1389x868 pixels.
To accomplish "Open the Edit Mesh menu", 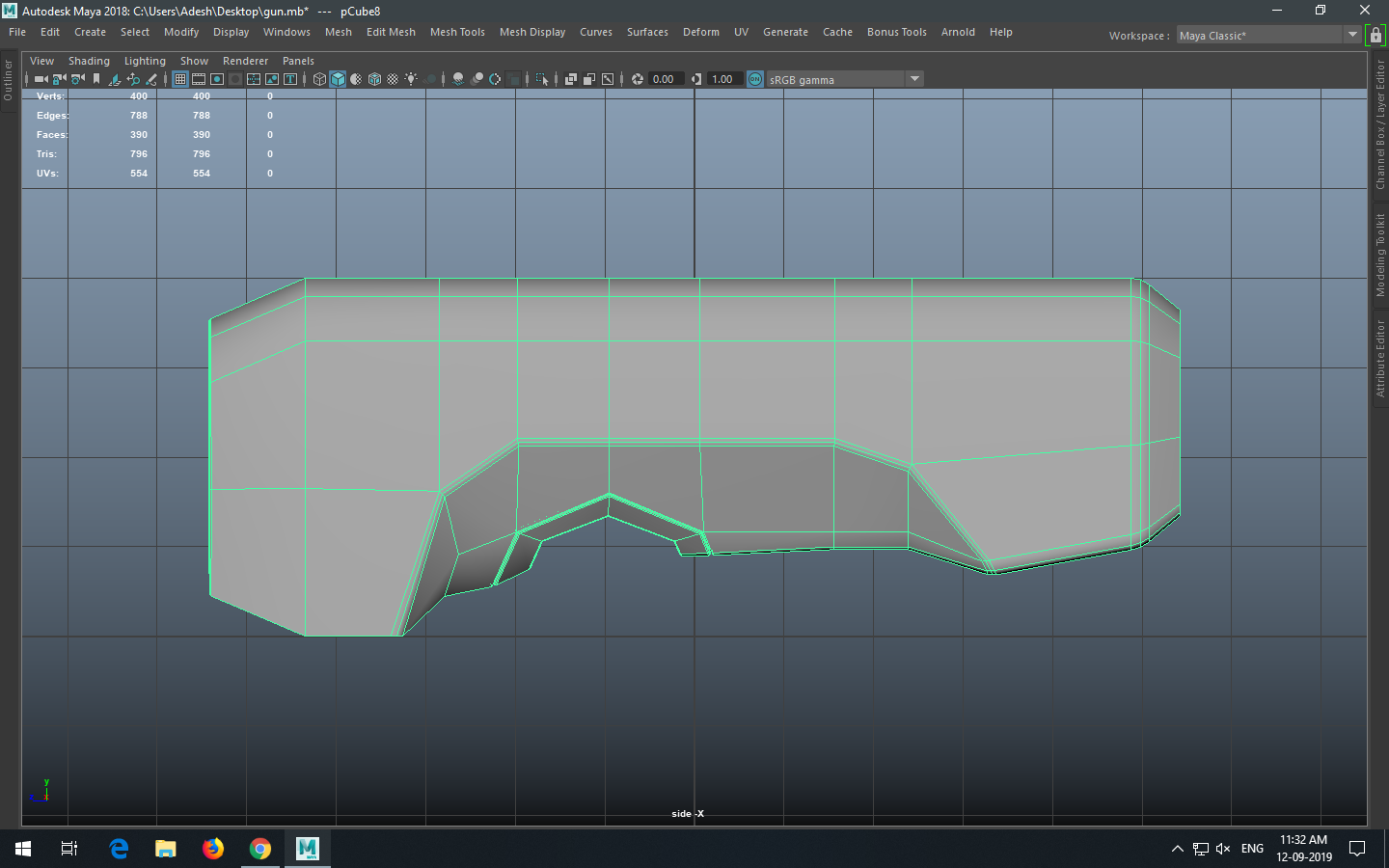I will (391, 32).
